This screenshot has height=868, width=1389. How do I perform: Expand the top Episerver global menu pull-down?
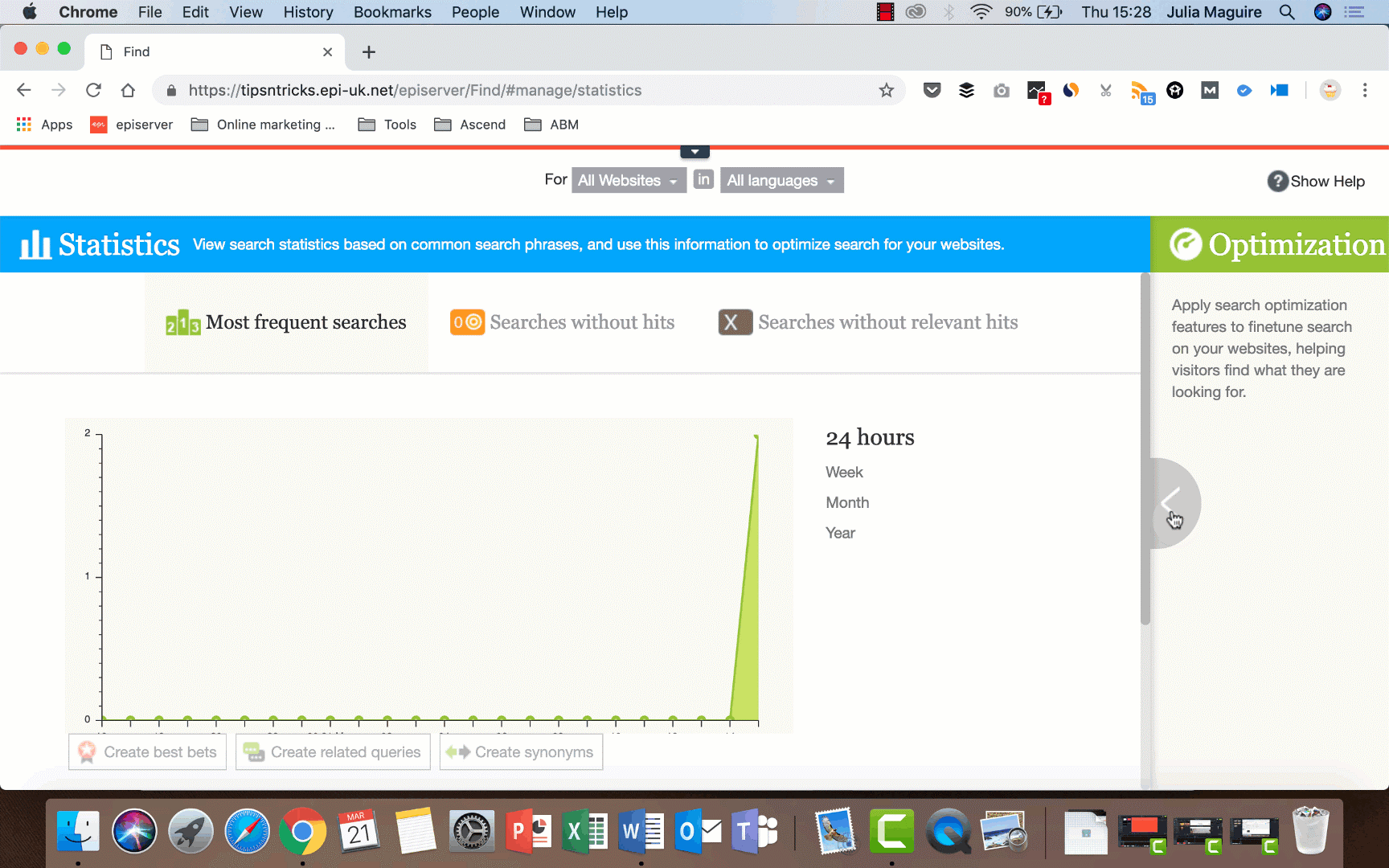click(694, 152)
